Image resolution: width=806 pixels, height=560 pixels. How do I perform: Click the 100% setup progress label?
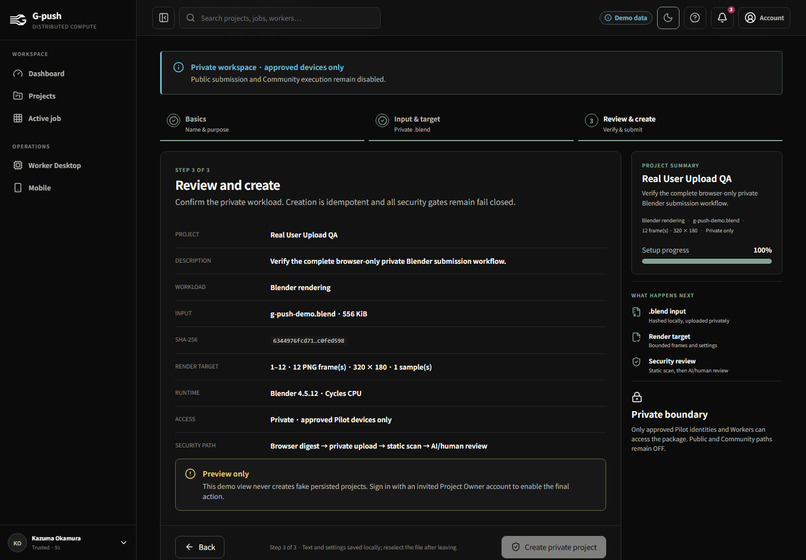762,250
